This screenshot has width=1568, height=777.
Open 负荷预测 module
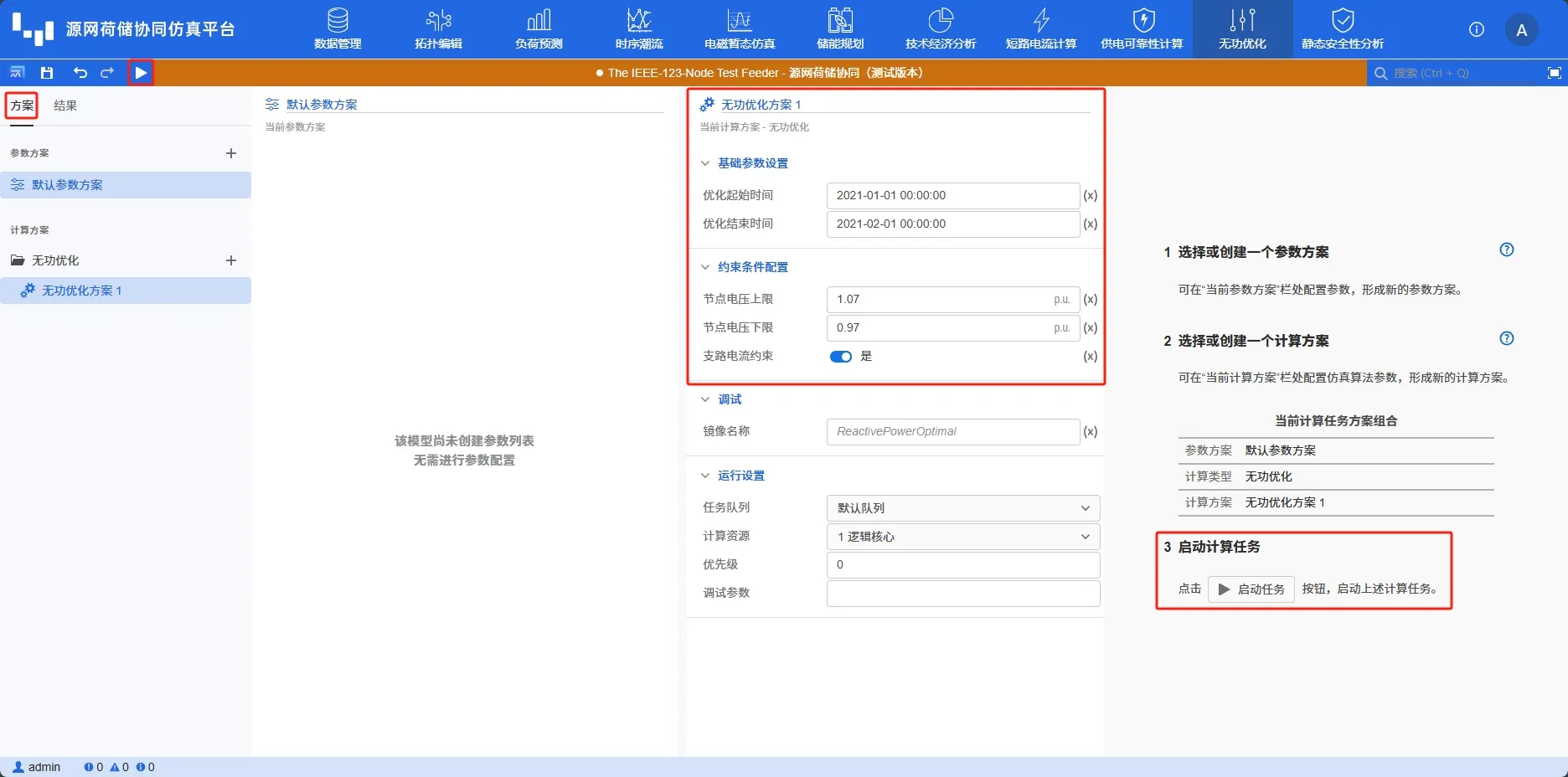[539, 29]
